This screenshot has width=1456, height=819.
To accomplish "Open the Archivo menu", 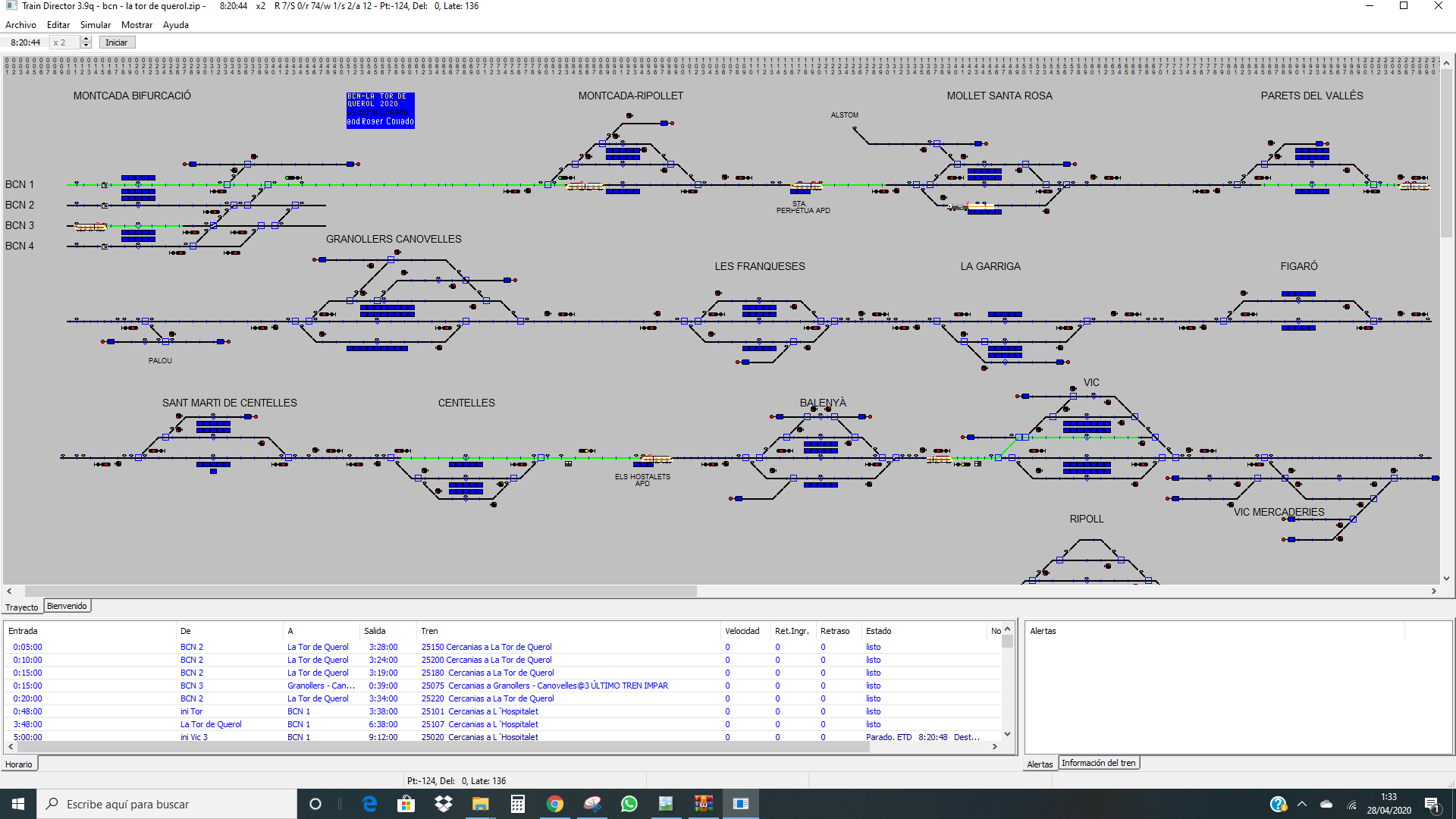I will point(20,25).
